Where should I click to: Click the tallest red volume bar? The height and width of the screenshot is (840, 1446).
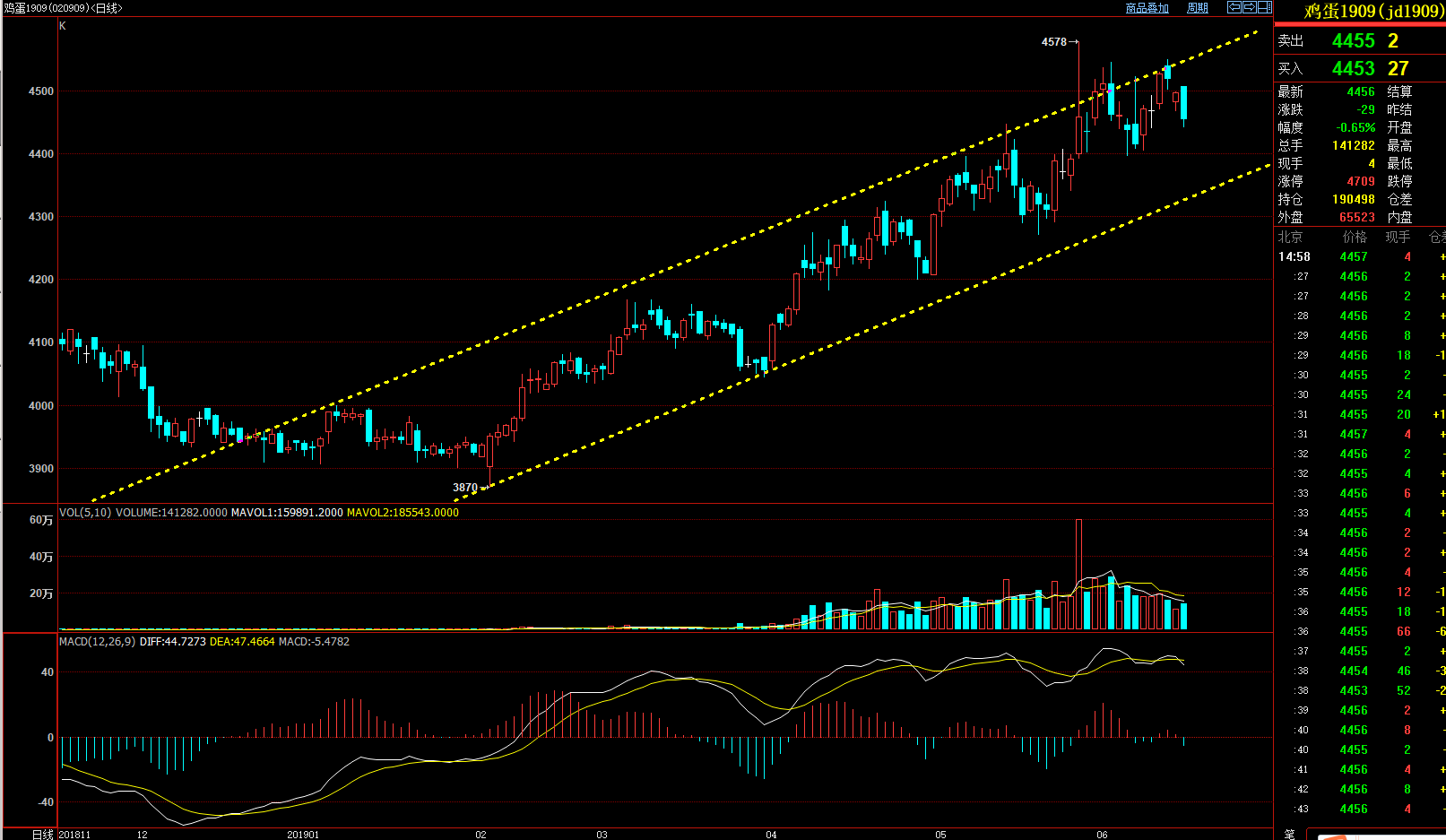pyautogui.click(x=1078, y=574)
